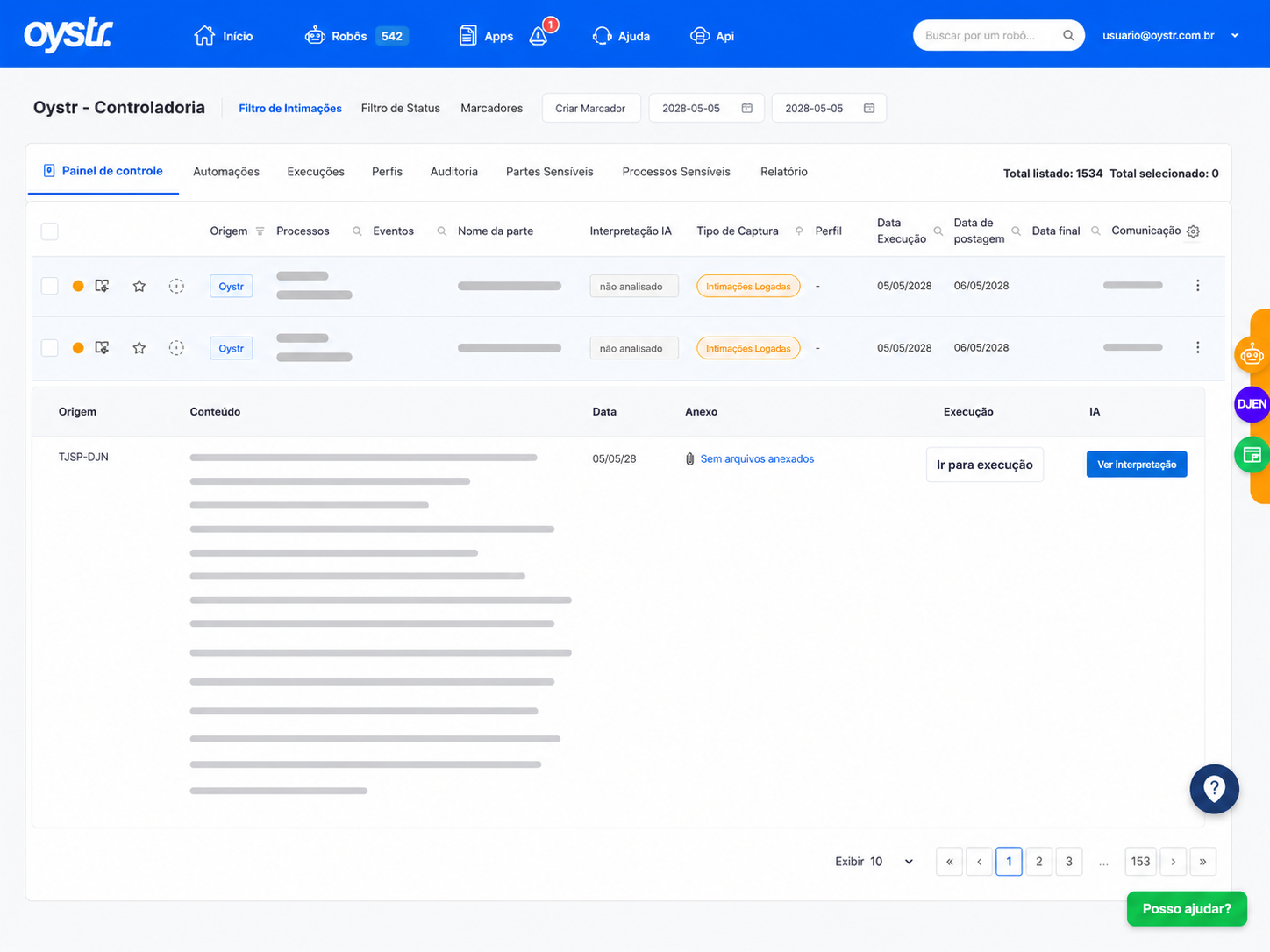Check the second row checkbox
The width and height of the screenshot is (1270, 952).
point(50,348)
